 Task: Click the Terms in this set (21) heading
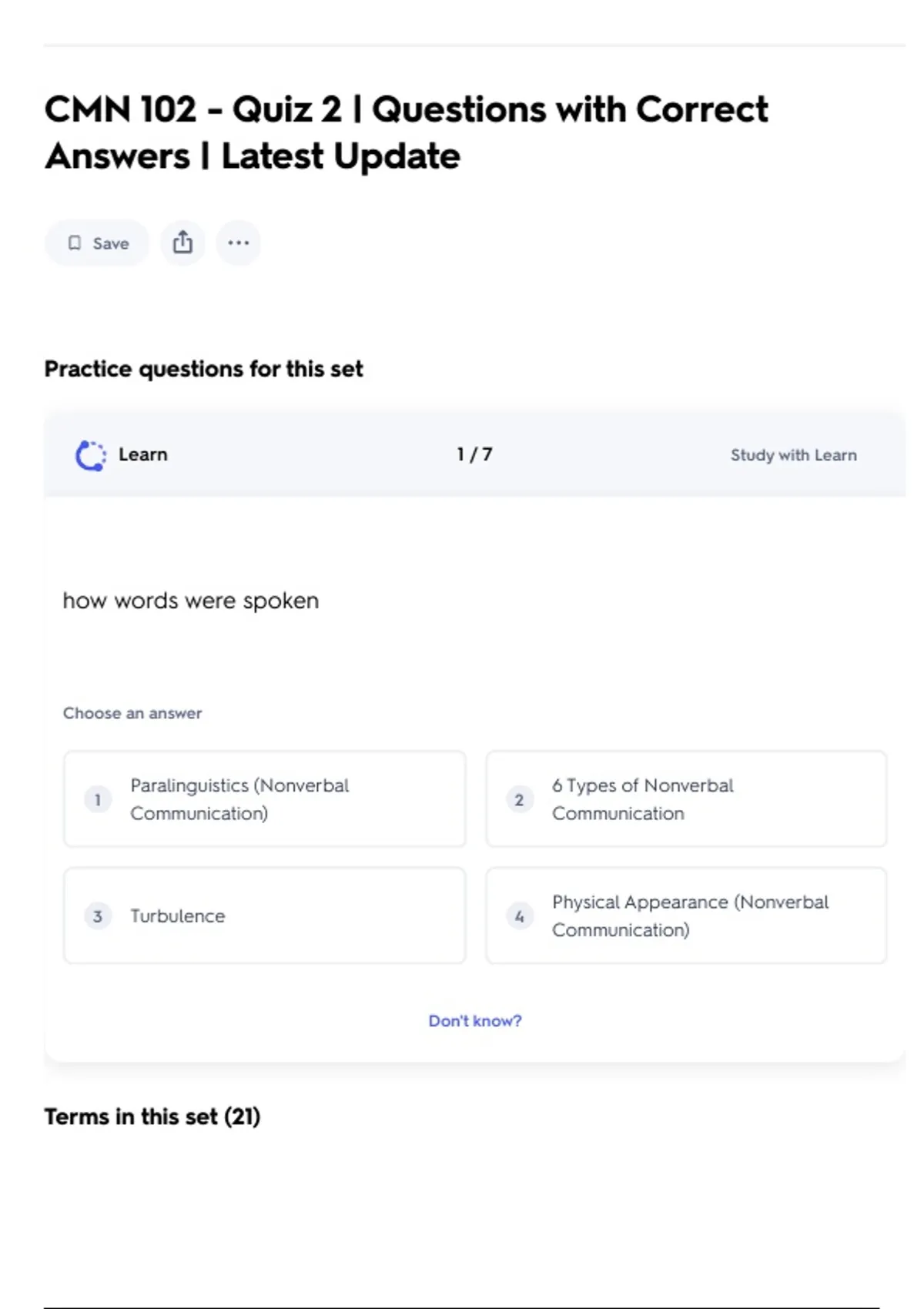click(x=152, y=1116)
